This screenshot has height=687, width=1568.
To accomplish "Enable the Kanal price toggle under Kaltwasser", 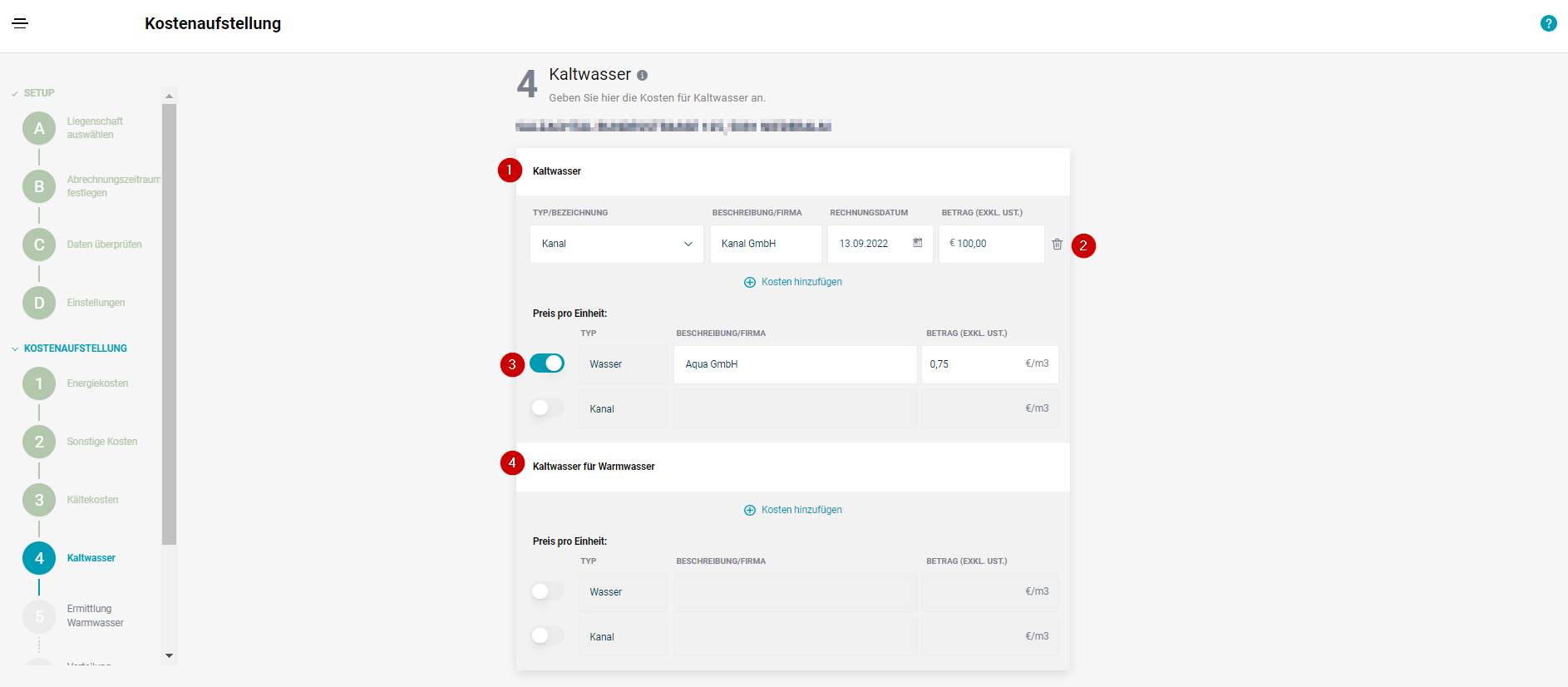I will click(x=547, y=408).
